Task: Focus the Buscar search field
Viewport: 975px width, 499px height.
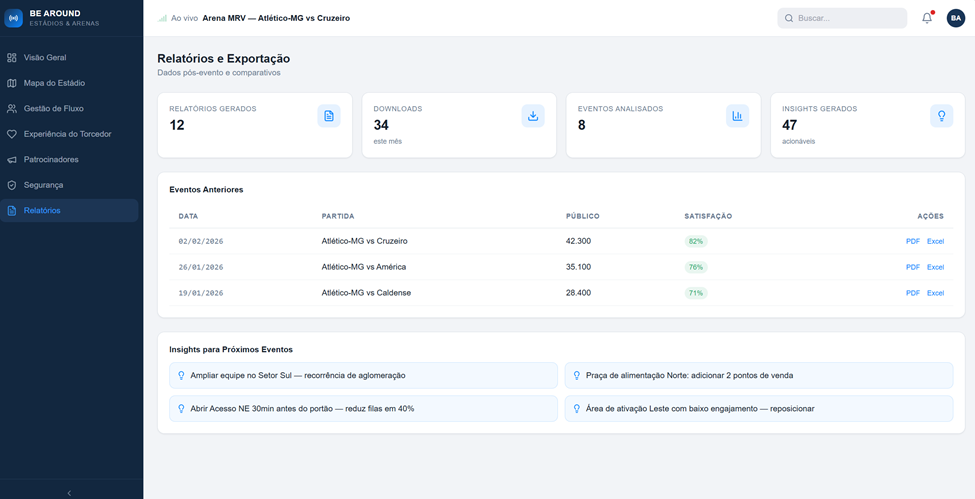Action: tap(842, 18)
